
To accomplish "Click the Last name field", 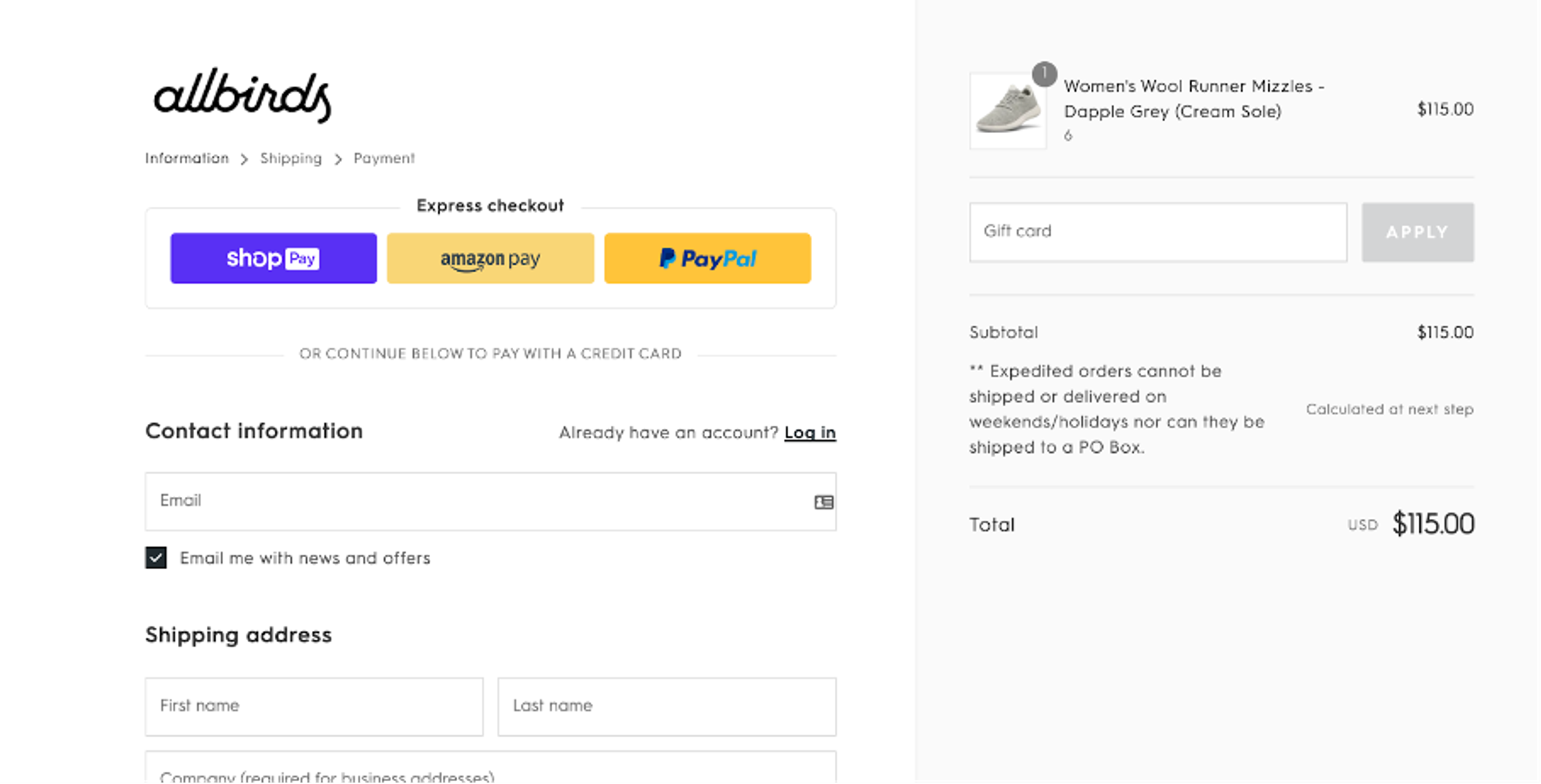I will click(x=667, y=706).
